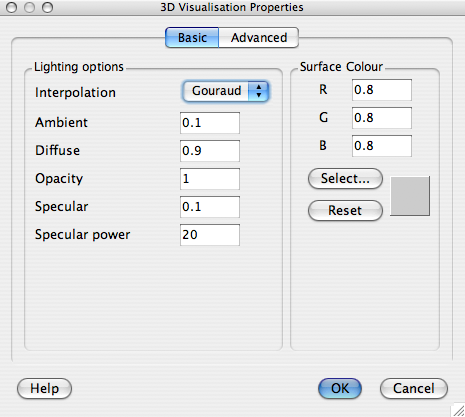Click the Ambient value field
Viewport: 465px width, 417px height.
pos(210,123)
